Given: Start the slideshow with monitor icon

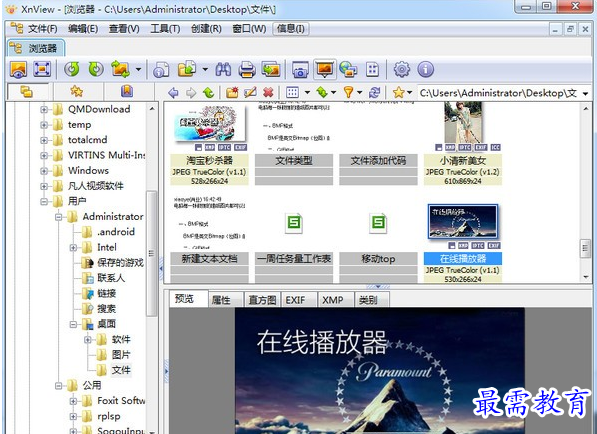Looking at the screenshot, I should click(x=324, y=69).
